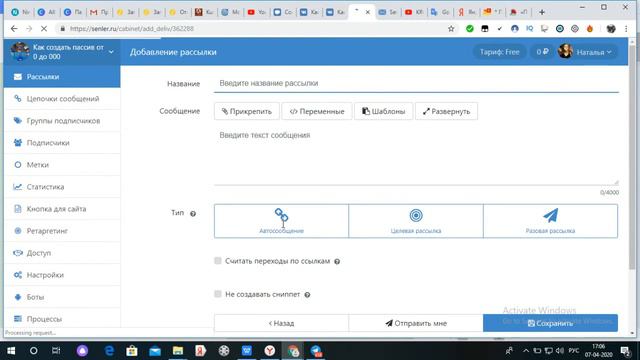
Task: Click the Процессы list icon
Action: [18, 319]
